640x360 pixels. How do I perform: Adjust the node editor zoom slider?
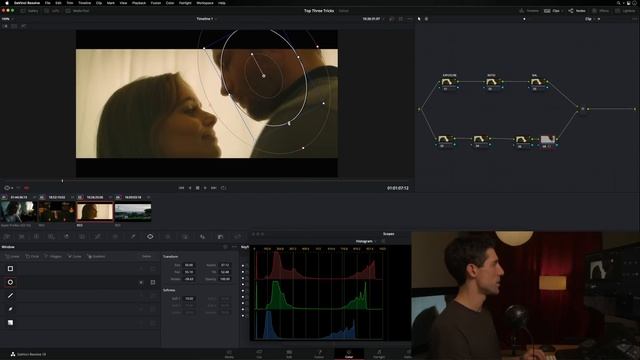pos(524,19)
